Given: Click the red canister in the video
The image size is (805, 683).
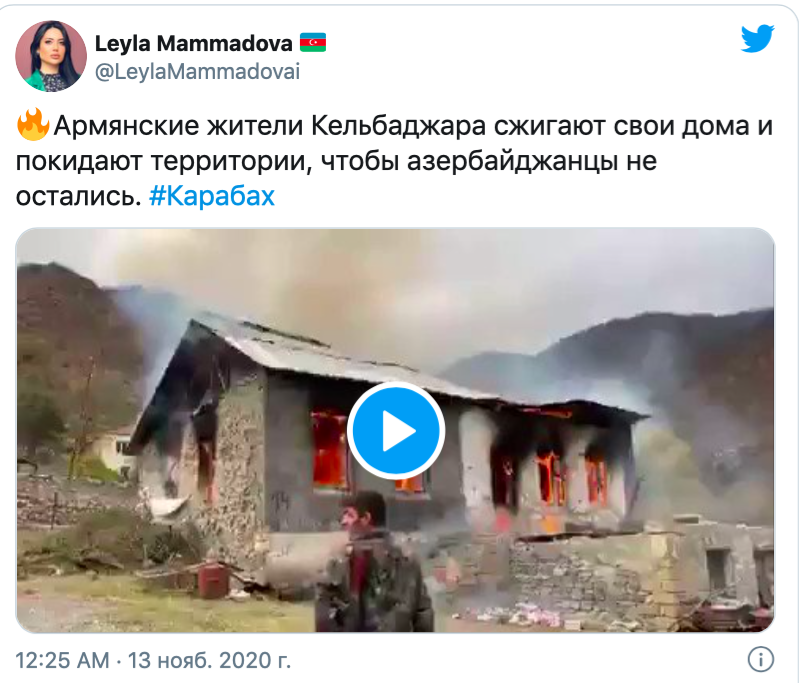Looking at the screenshot, I should [x=213, y=580].
